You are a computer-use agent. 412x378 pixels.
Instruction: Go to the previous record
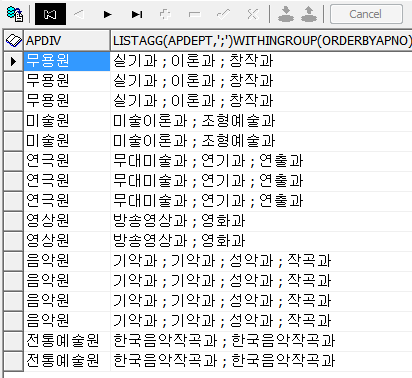coord(79,14)
